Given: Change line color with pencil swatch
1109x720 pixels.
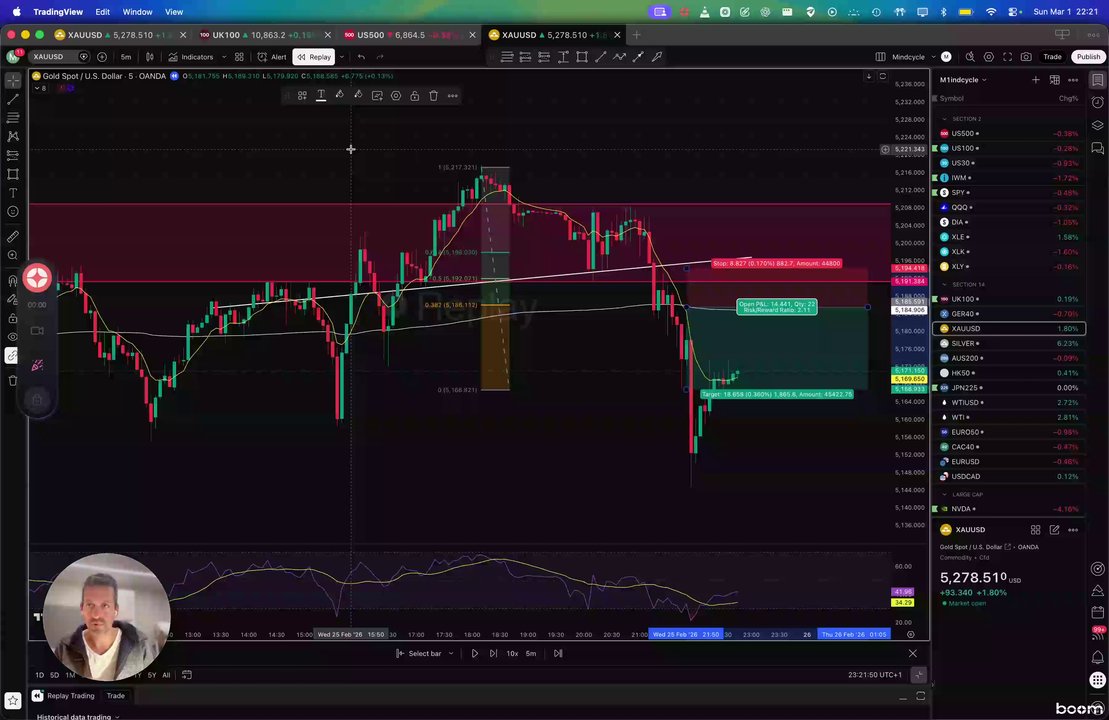Looking at the screenshot, I should click(x=339, y=95).
